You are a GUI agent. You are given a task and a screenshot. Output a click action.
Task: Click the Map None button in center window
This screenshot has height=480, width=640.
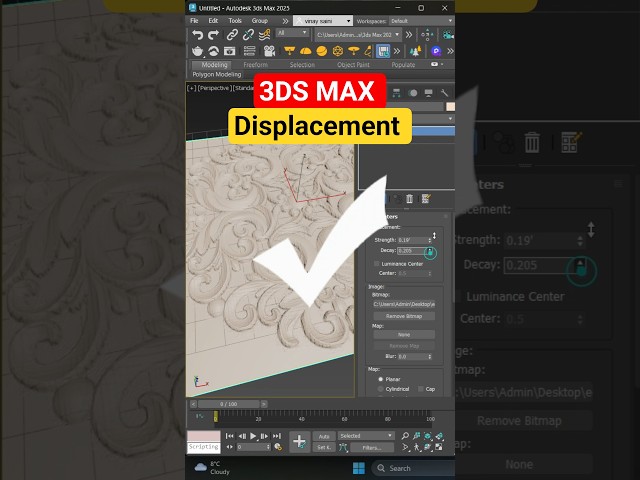[404, 335]
